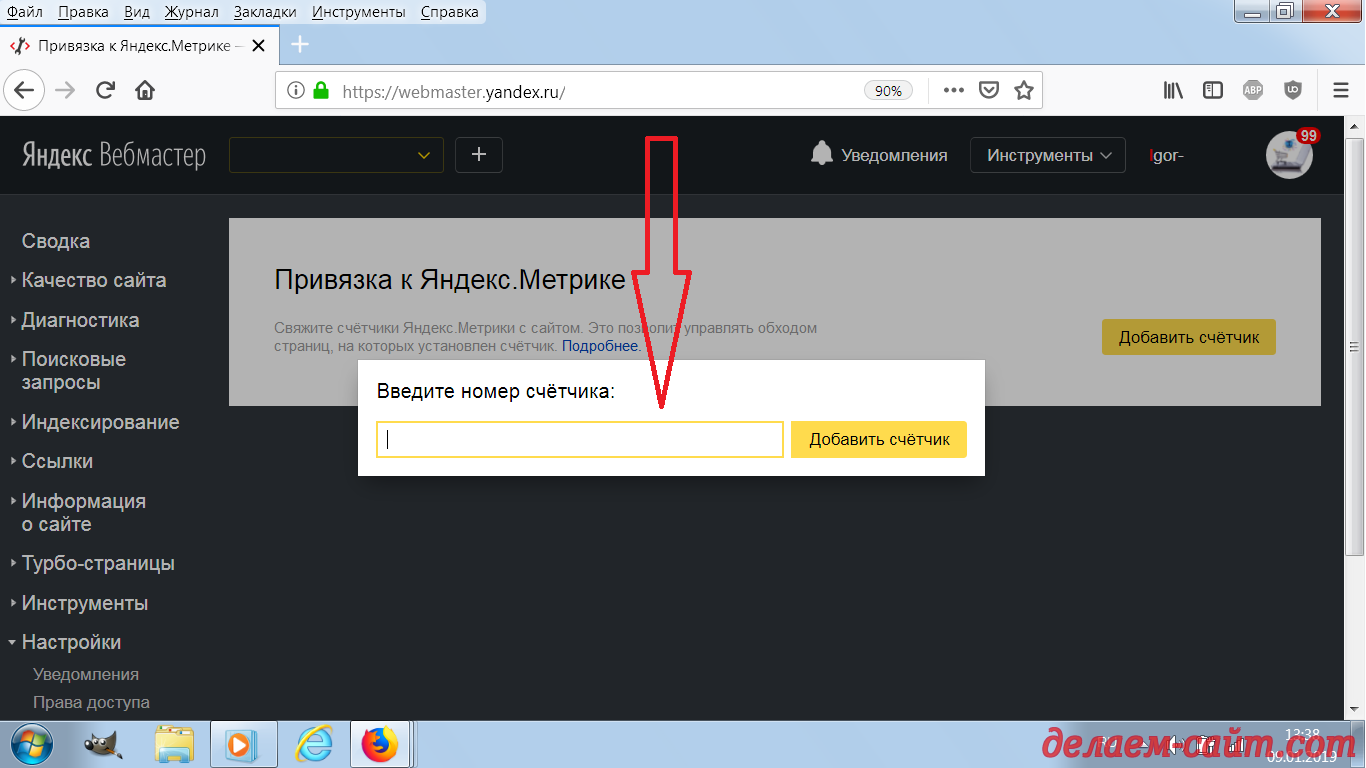The image size is (1366, 768).
Task: Click the page vertical scrollbar
Action: pyautogui.click(x=1356, y=345)
